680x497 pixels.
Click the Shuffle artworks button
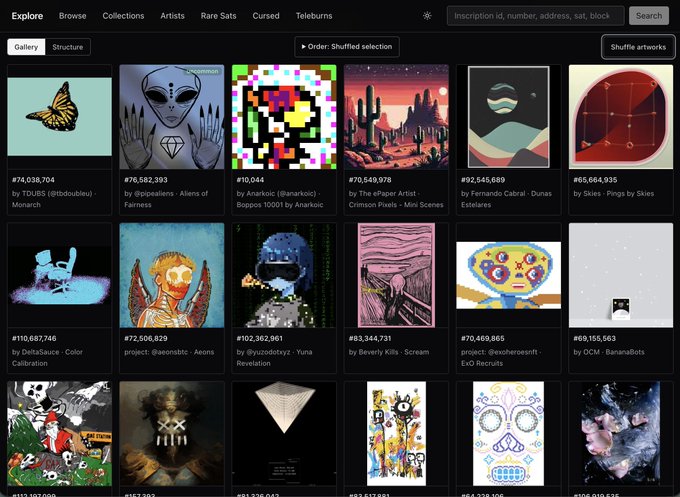638,47
